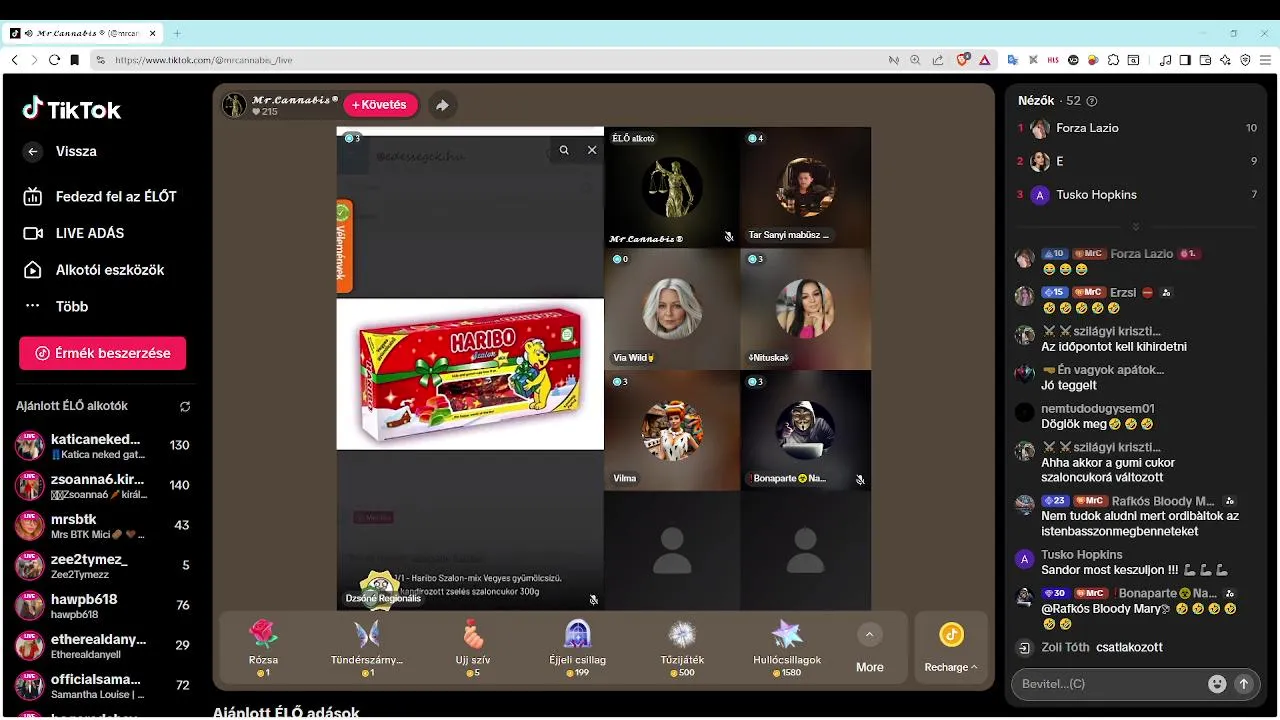The height and width of the screenshot is (720, 1280).
Task: Click browser back button
Action: (15, 60)
